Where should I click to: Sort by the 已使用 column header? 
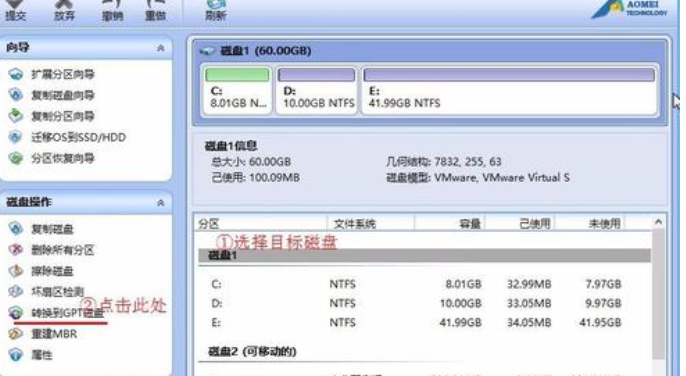click(x=520, y=224)
